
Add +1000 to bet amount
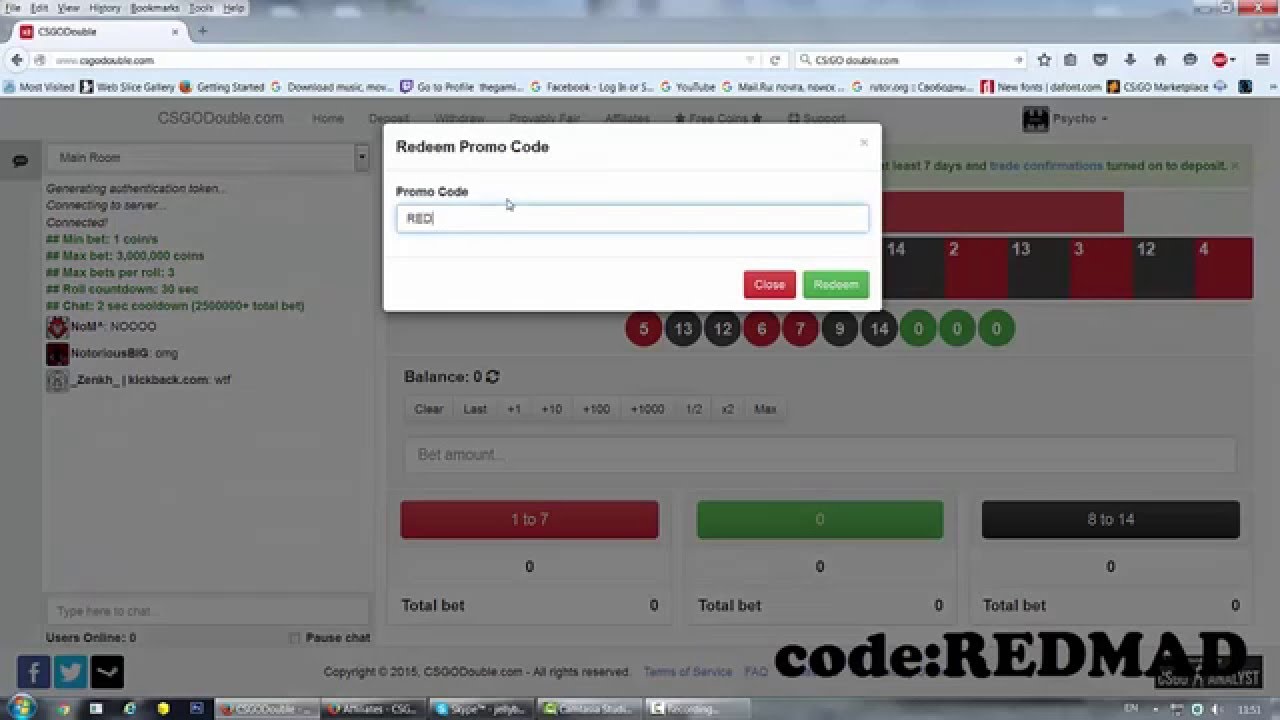pos(647,409)
